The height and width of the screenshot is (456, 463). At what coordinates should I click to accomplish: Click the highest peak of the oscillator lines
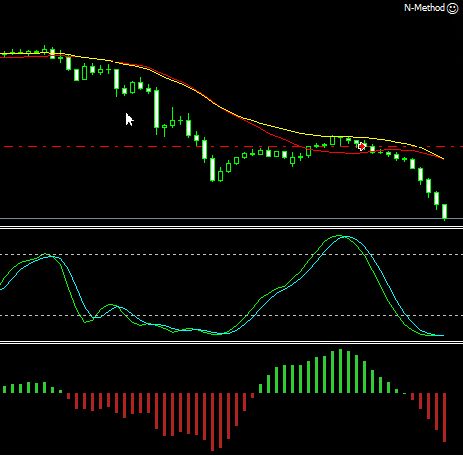click(x=343, y=236)
